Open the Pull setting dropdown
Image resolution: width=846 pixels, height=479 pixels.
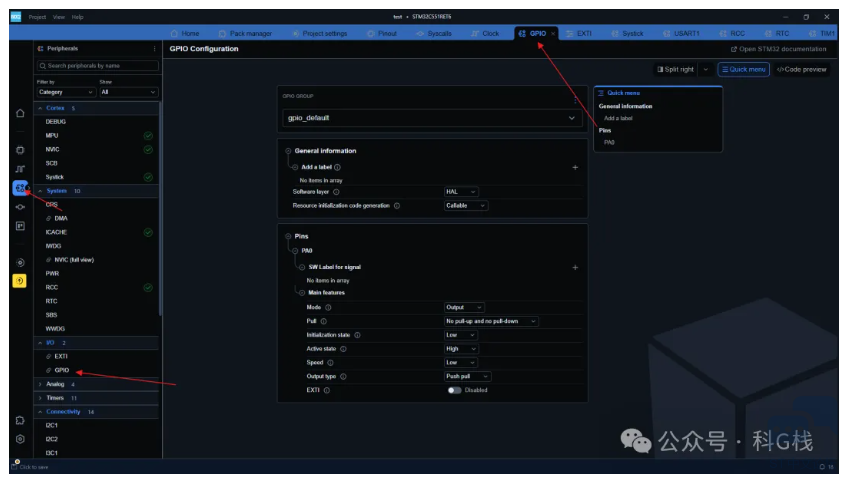click(491, 321)
